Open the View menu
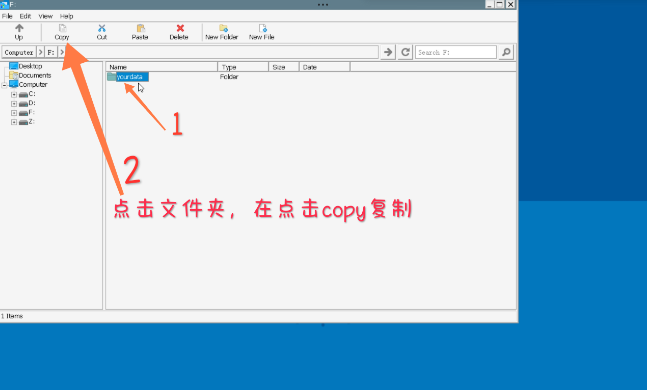Viewport: 647px width, 390px height. click(45, 16)
